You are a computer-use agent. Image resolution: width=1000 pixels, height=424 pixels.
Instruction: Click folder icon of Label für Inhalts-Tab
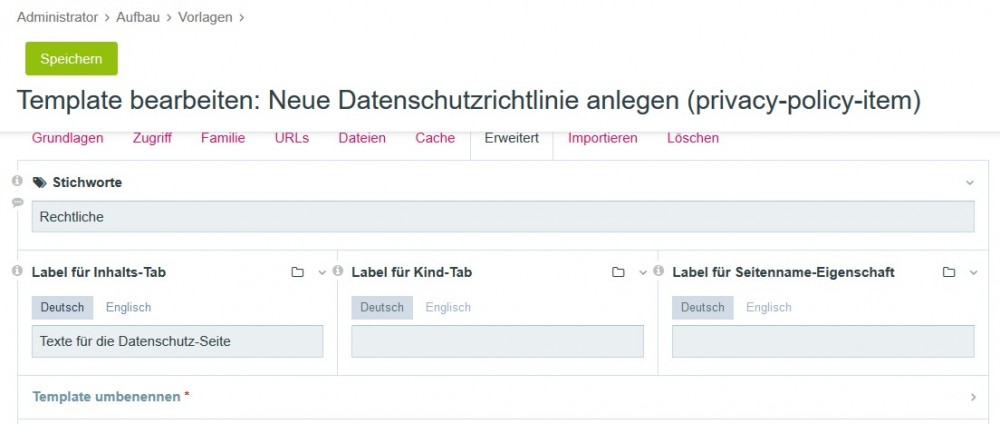[297, 272]
